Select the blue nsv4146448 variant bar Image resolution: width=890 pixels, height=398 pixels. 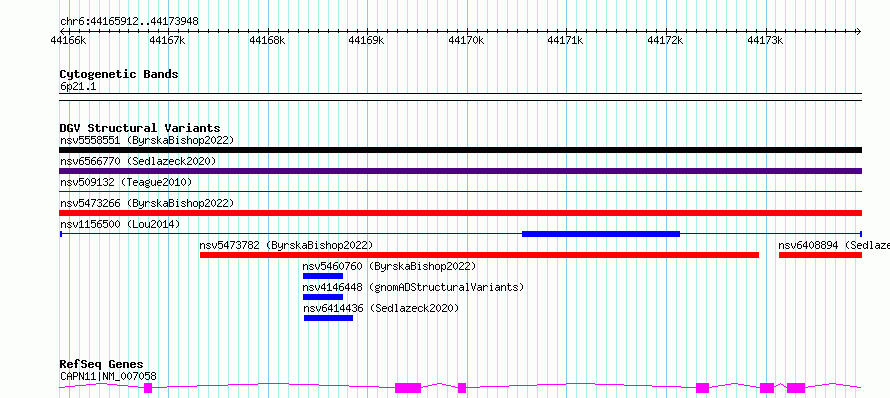click(322, 297)
